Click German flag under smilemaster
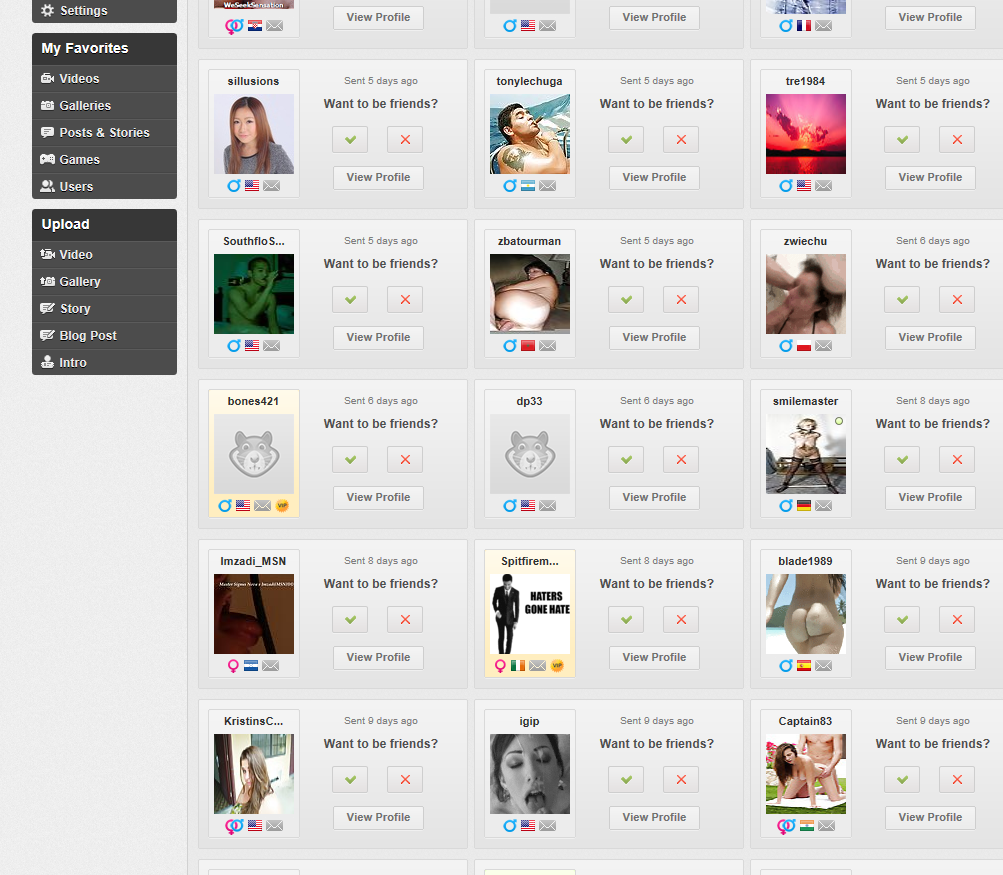Image resolution: width=1003 pixels, height=875 pixels. tap(804, 505)
